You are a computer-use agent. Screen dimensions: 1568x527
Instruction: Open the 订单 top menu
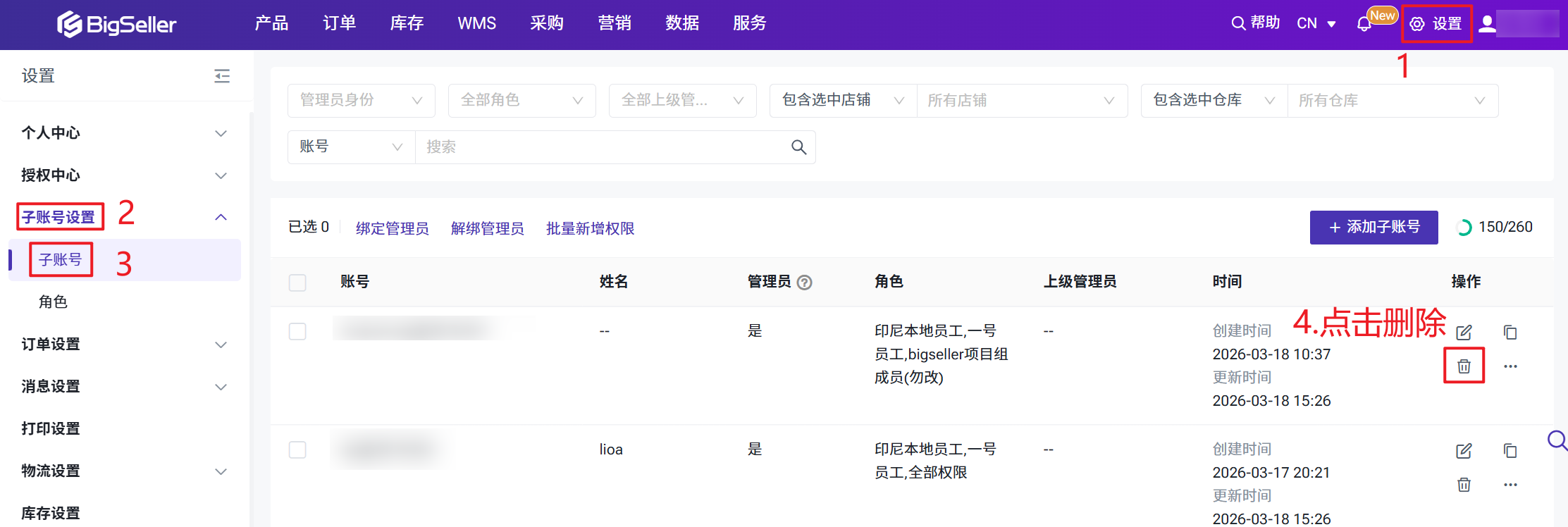click(x=339, y=23)
